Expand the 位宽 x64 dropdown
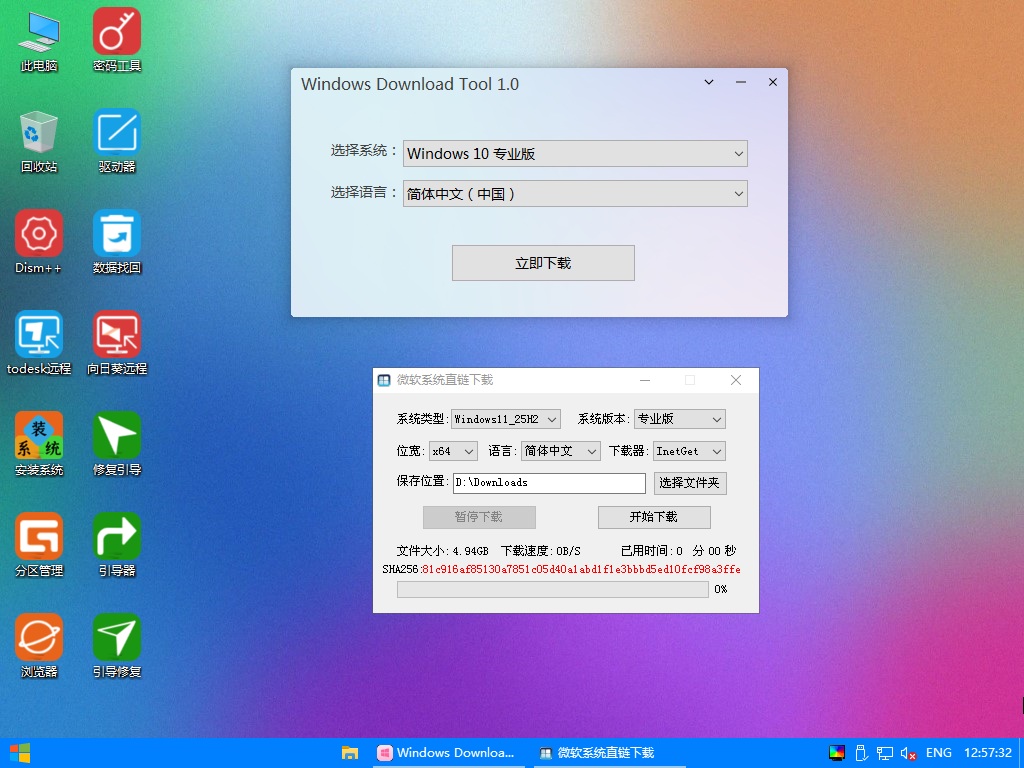 453,451
